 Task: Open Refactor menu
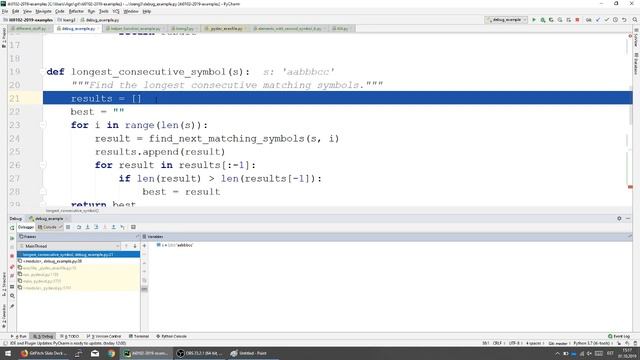pyautogui.click(x=76, y=11)
